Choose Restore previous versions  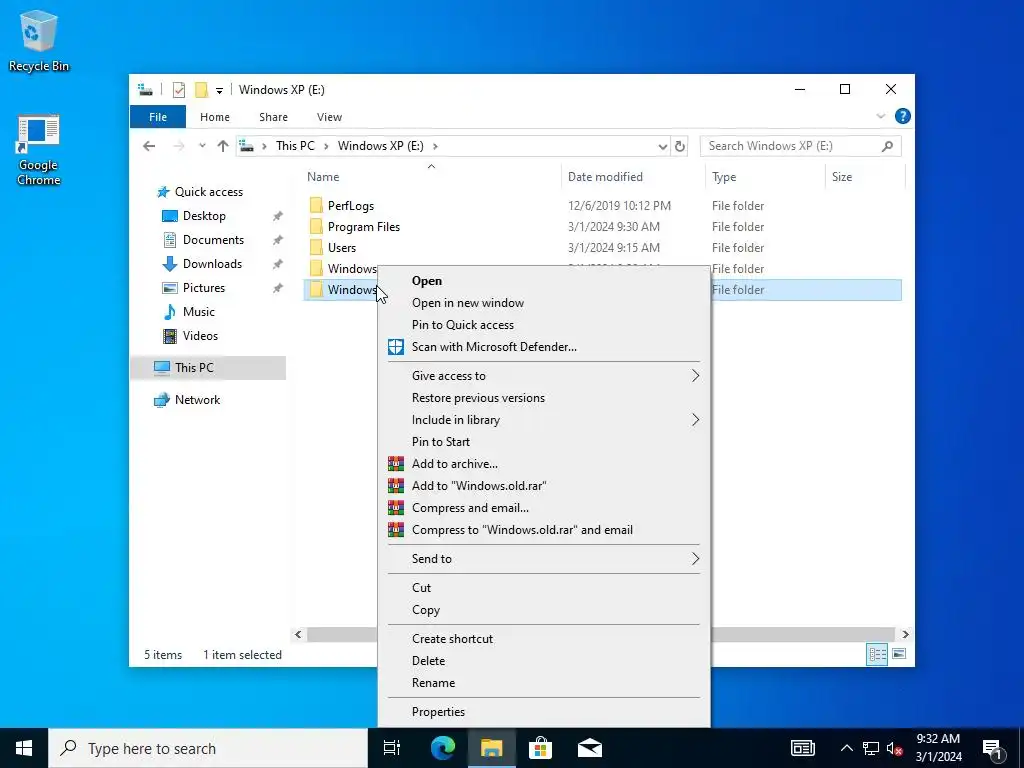(x=543, y=398)
